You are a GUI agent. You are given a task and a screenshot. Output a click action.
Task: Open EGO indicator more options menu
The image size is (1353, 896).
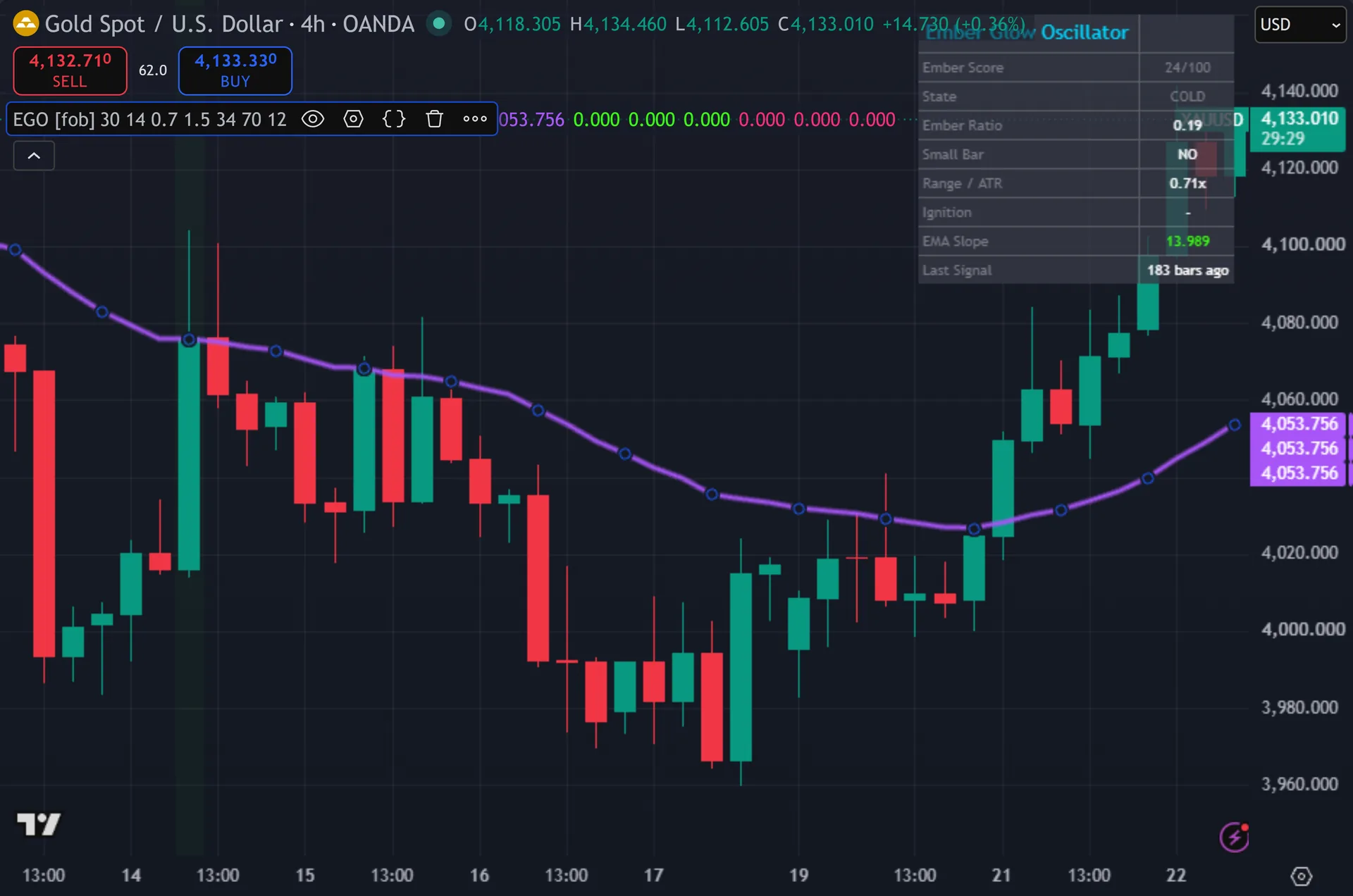[475, 119]
